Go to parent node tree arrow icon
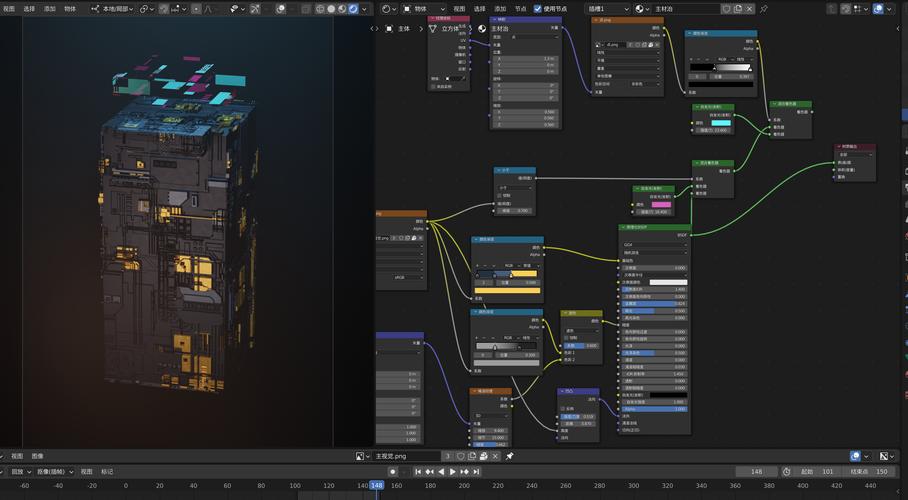Viewport: 908px width, 500px height. pyautogui.click(x=832, y=9)
